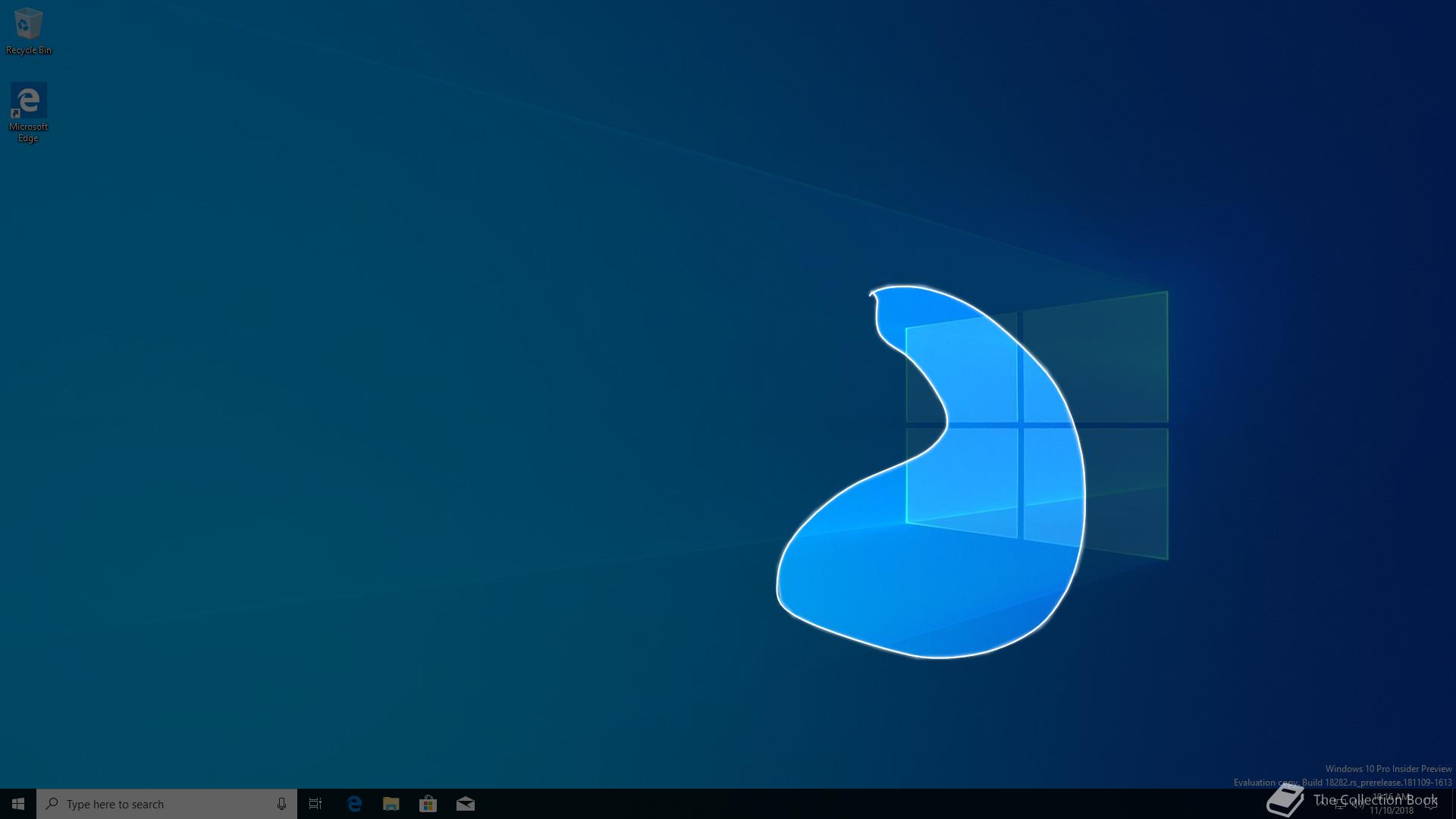Open Task View from the taskbar
Screen dimensions: 1456x819
pos(315,804)
